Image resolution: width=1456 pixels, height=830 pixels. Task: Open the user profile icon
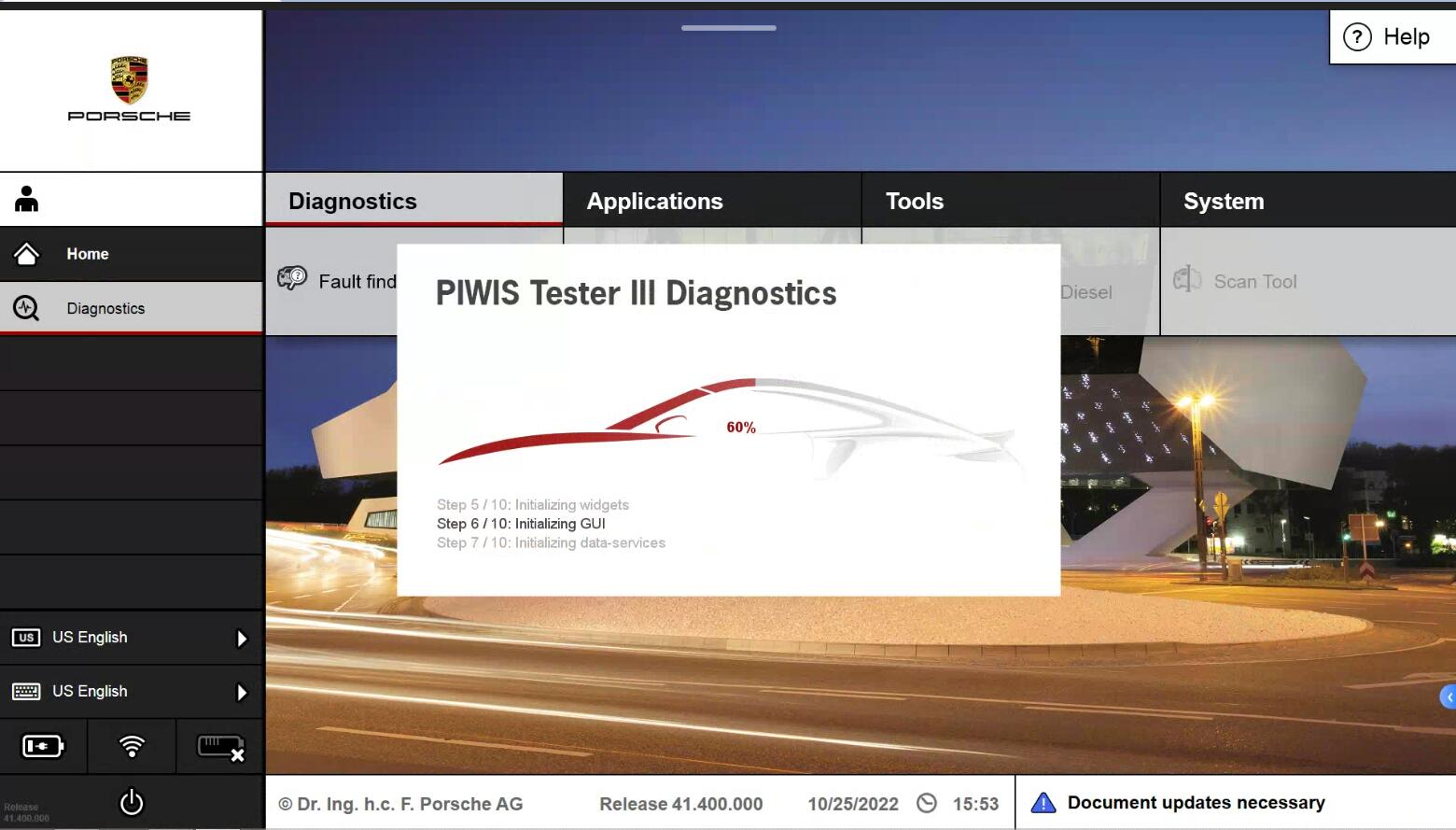[x=27, y=199]
